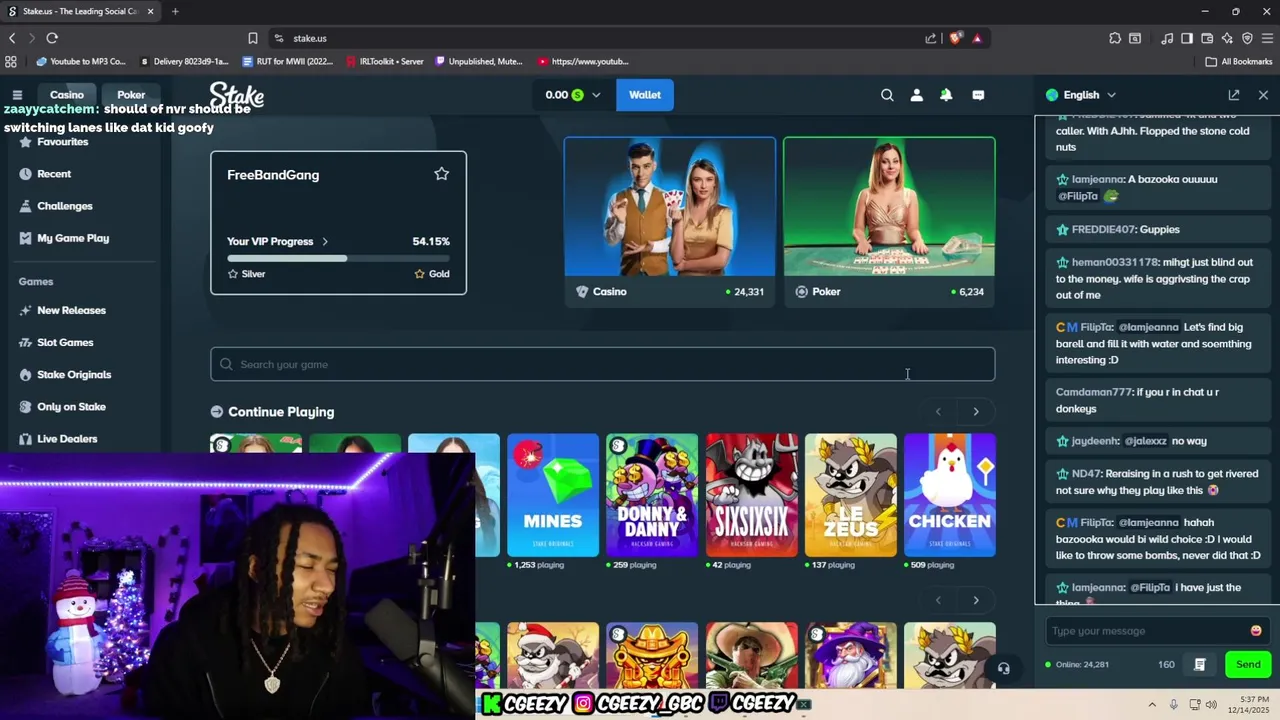Open the user profile icon
The height and width of the screenshot is (720, 1280).
click(916, 95)
